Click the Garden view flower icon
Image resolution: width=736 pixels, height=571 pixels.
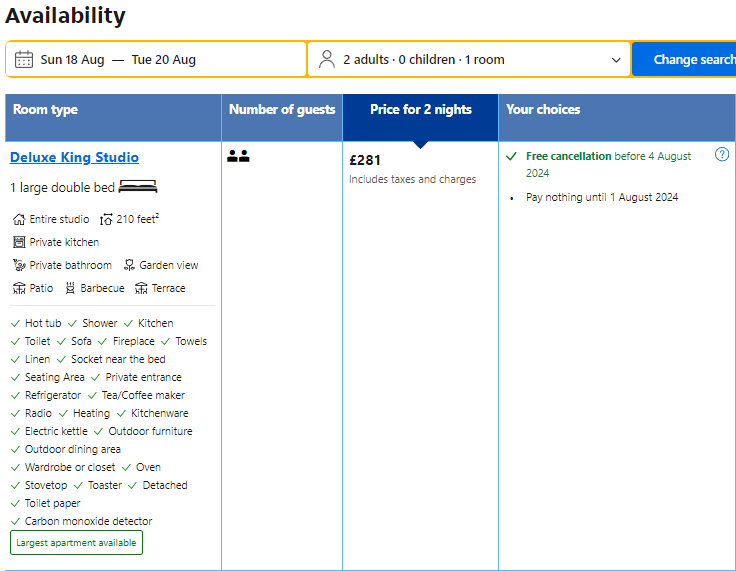coord(129,265)
